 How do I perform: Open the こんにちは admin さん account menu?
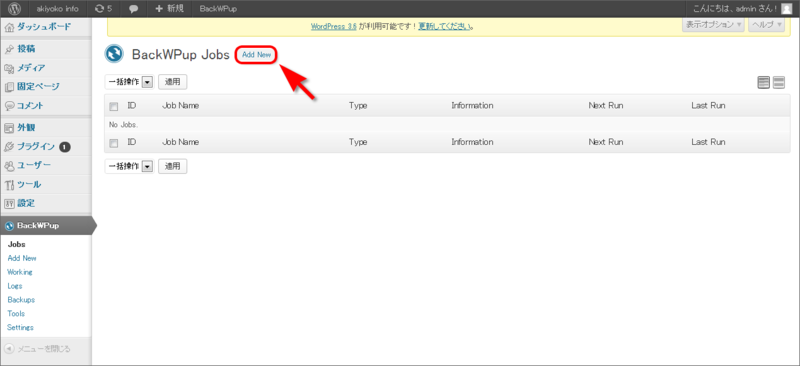(736, 9)
